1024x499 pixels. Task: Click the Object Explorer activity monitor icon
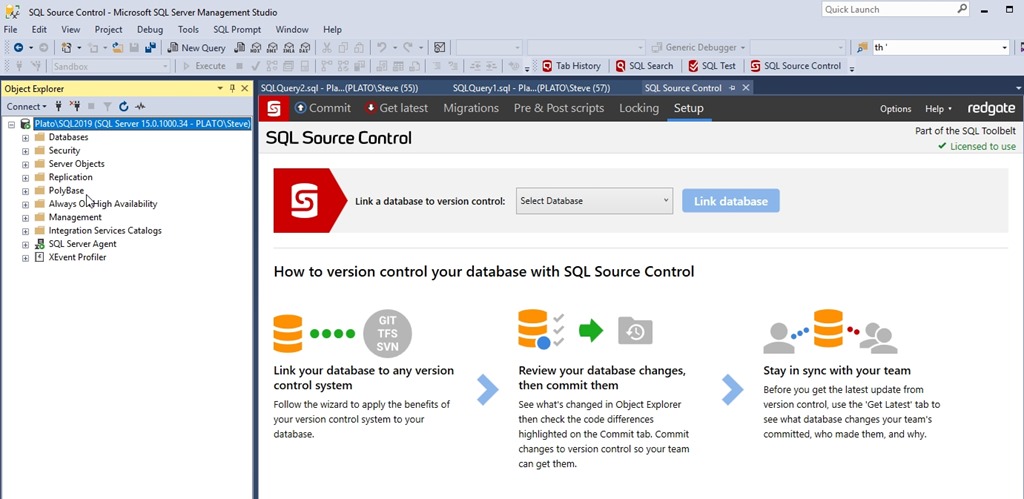pyautogui.click(x=141, y=106)
